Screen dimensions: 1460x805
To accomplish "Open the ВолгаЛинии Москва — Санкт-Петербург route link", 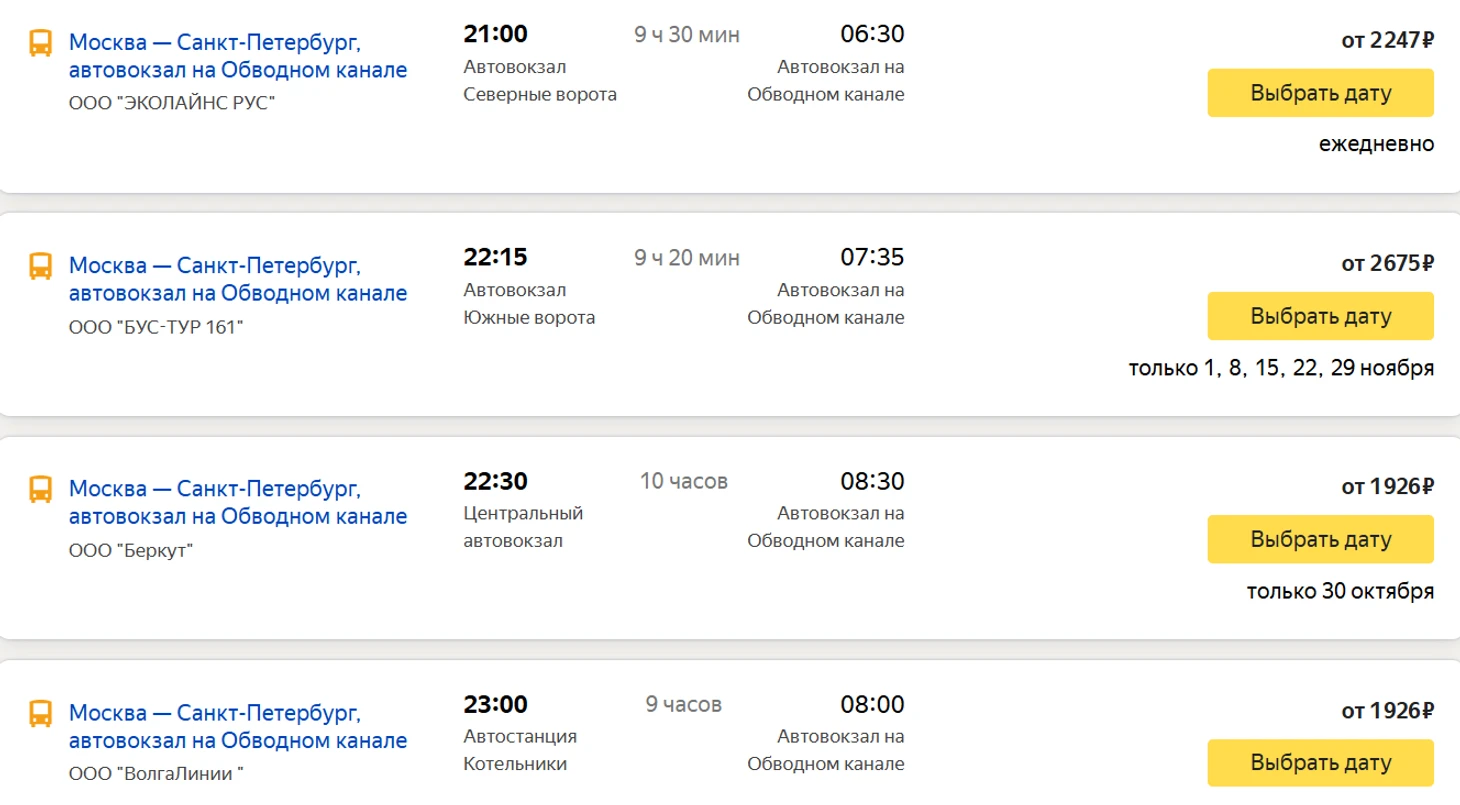I will click(x=238, y=727).
